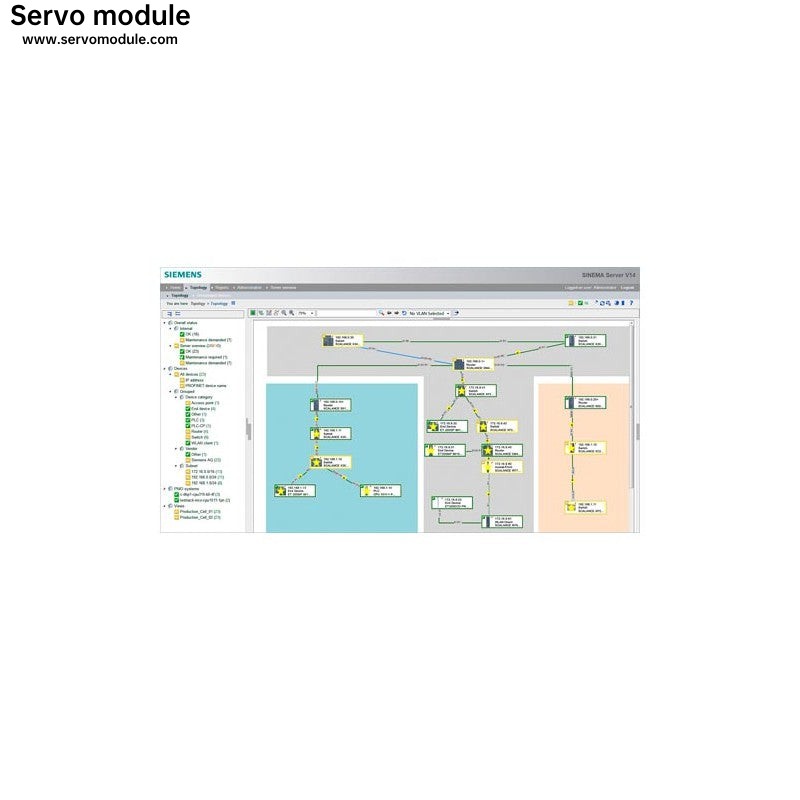
Task: Toggle OK (23) checkbox under Server overview
Action: (182, 352)
